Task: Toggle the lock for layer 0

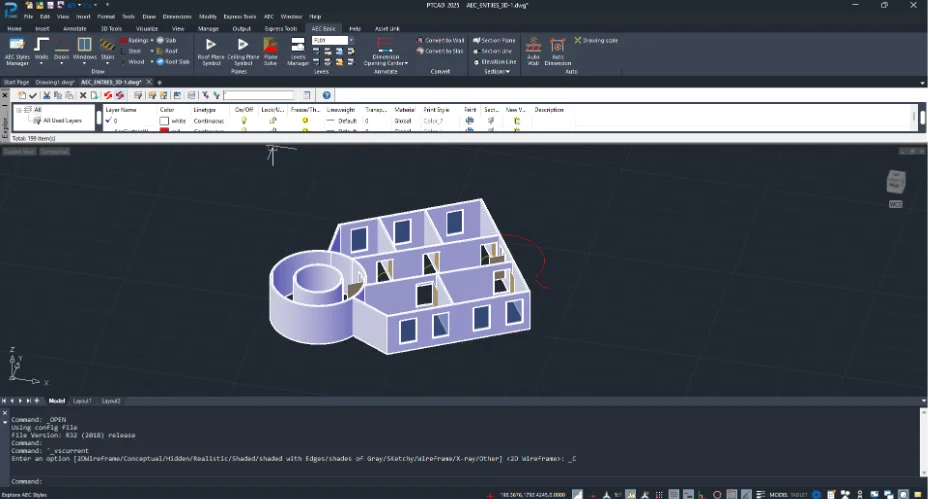Action: pos(272,121)
